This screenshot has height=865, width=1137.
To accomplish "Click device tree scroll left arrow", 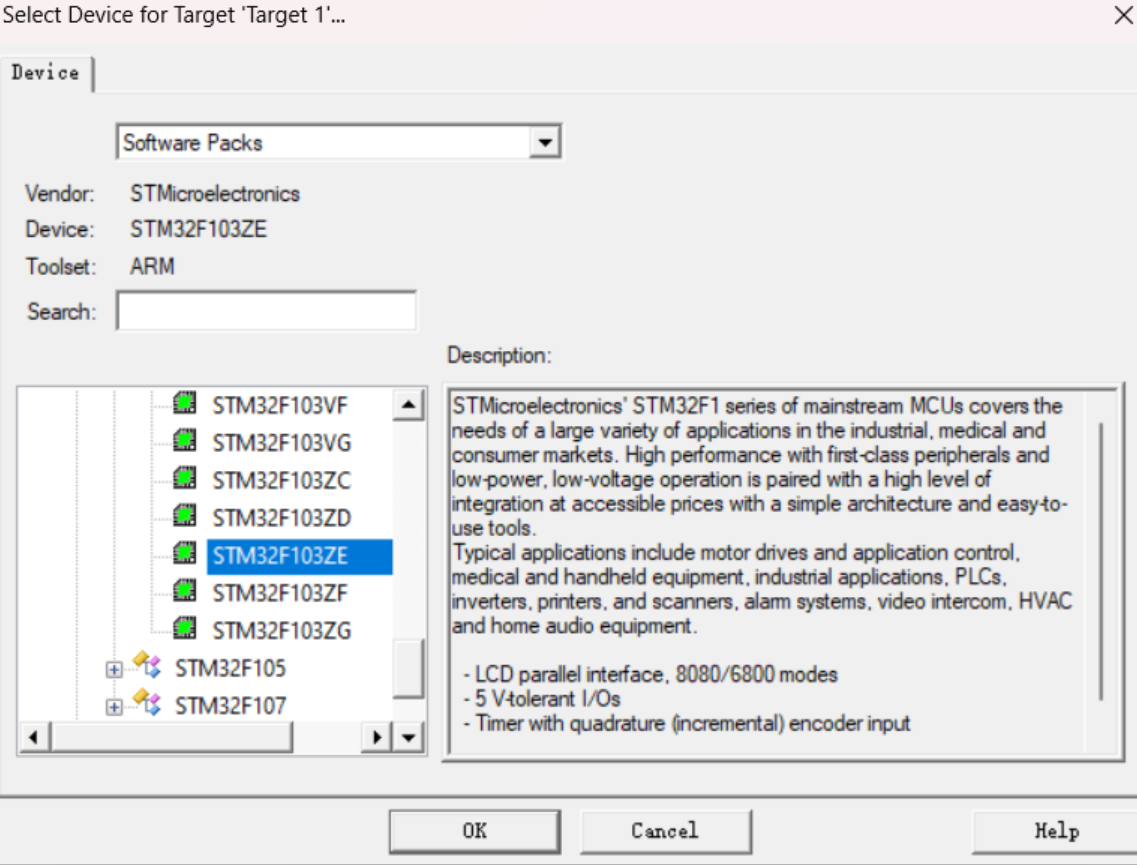I will [x=33, y=738].
